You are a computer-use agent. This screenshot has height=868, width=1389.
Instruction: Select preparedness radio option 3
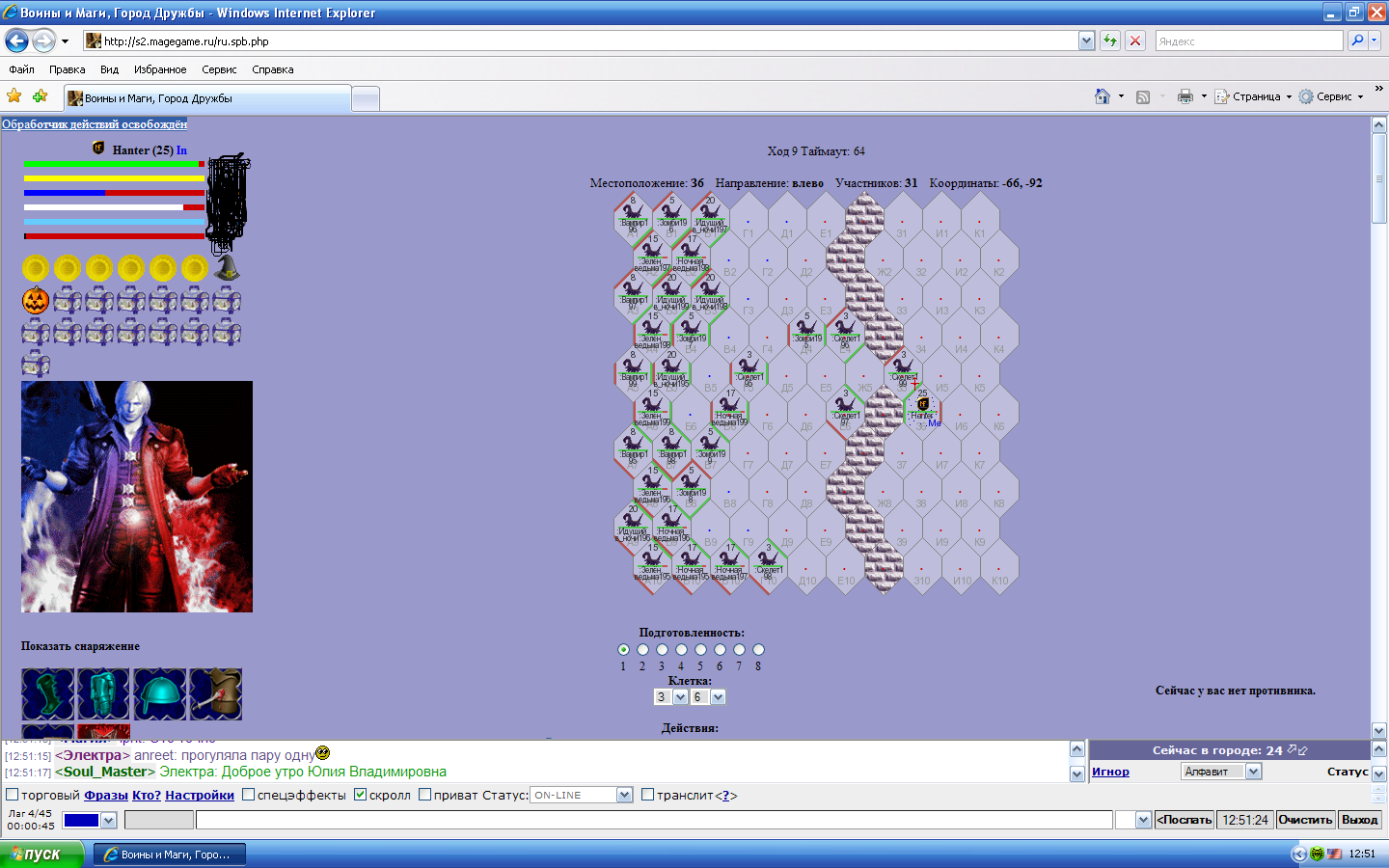tap(662, 649)
